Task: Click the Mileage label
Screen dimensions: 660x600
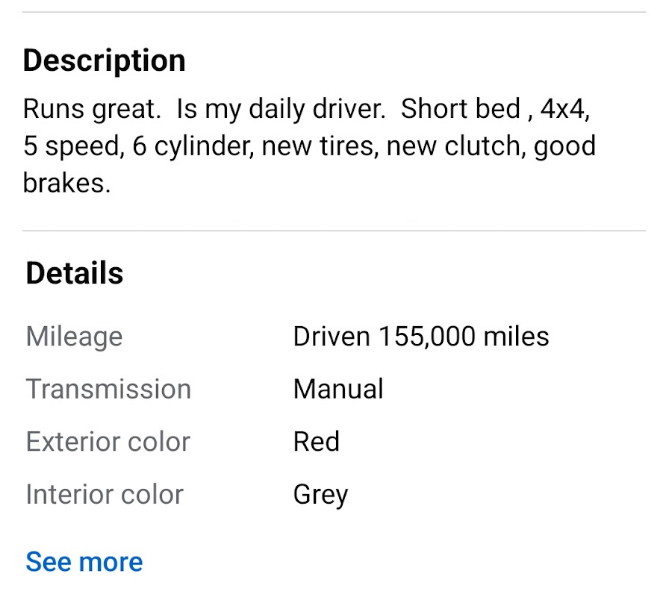Action: point(75,337)
